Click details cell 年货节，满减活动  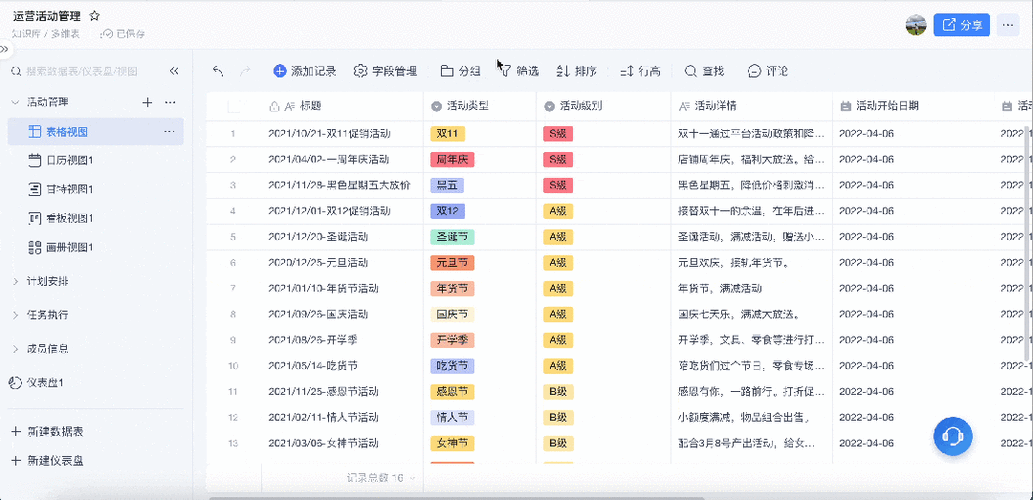pyautogui.click(x=720, y=288)
